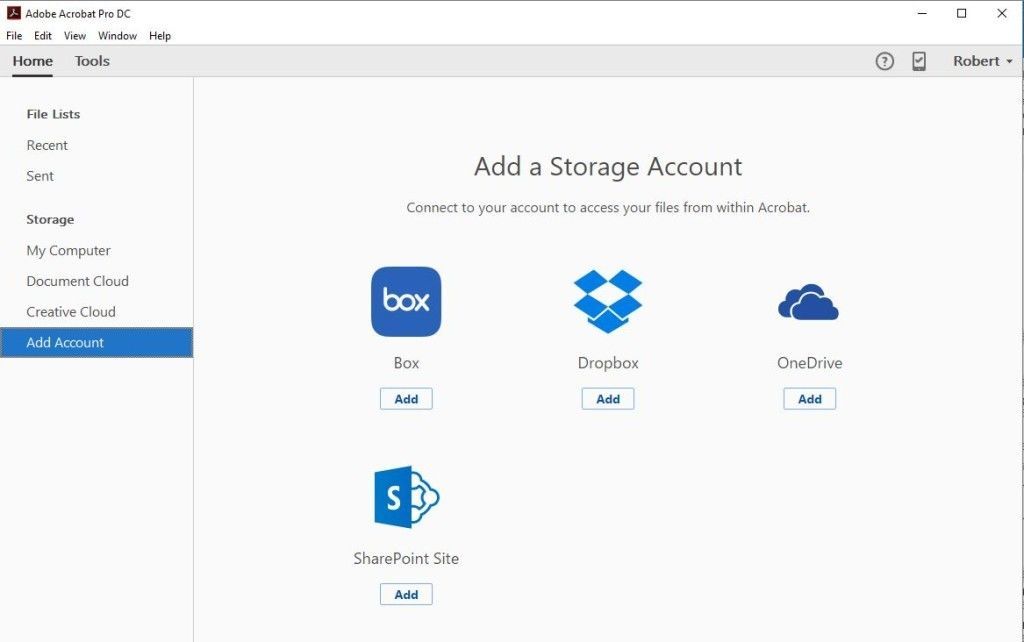Image resolution: width=1024 pixels, height=642 pixels.
Task: Click the Adobe Acrobat title bar icon
Action: 14,13
